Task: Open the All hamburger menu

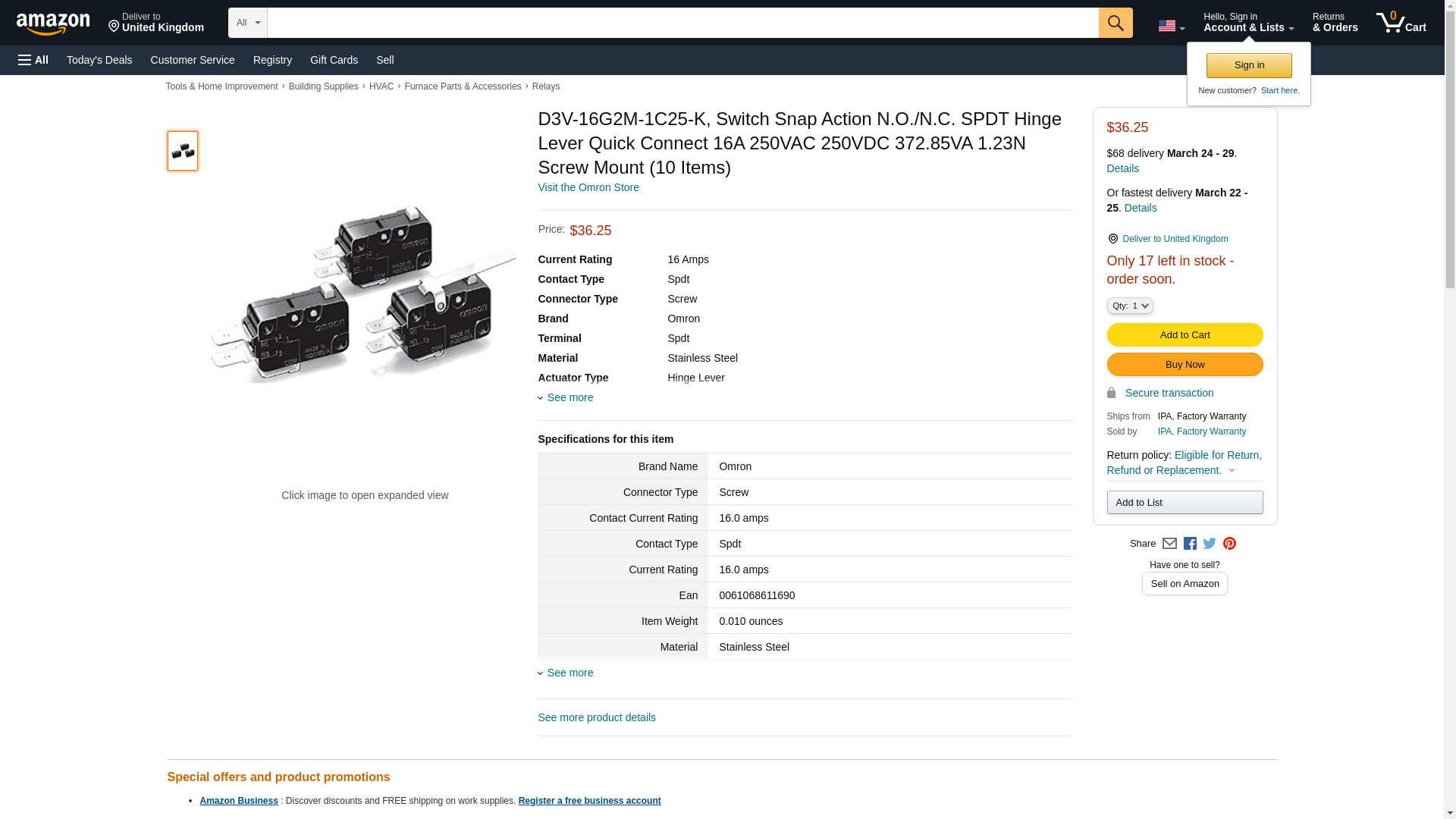Action: point(33,60)
